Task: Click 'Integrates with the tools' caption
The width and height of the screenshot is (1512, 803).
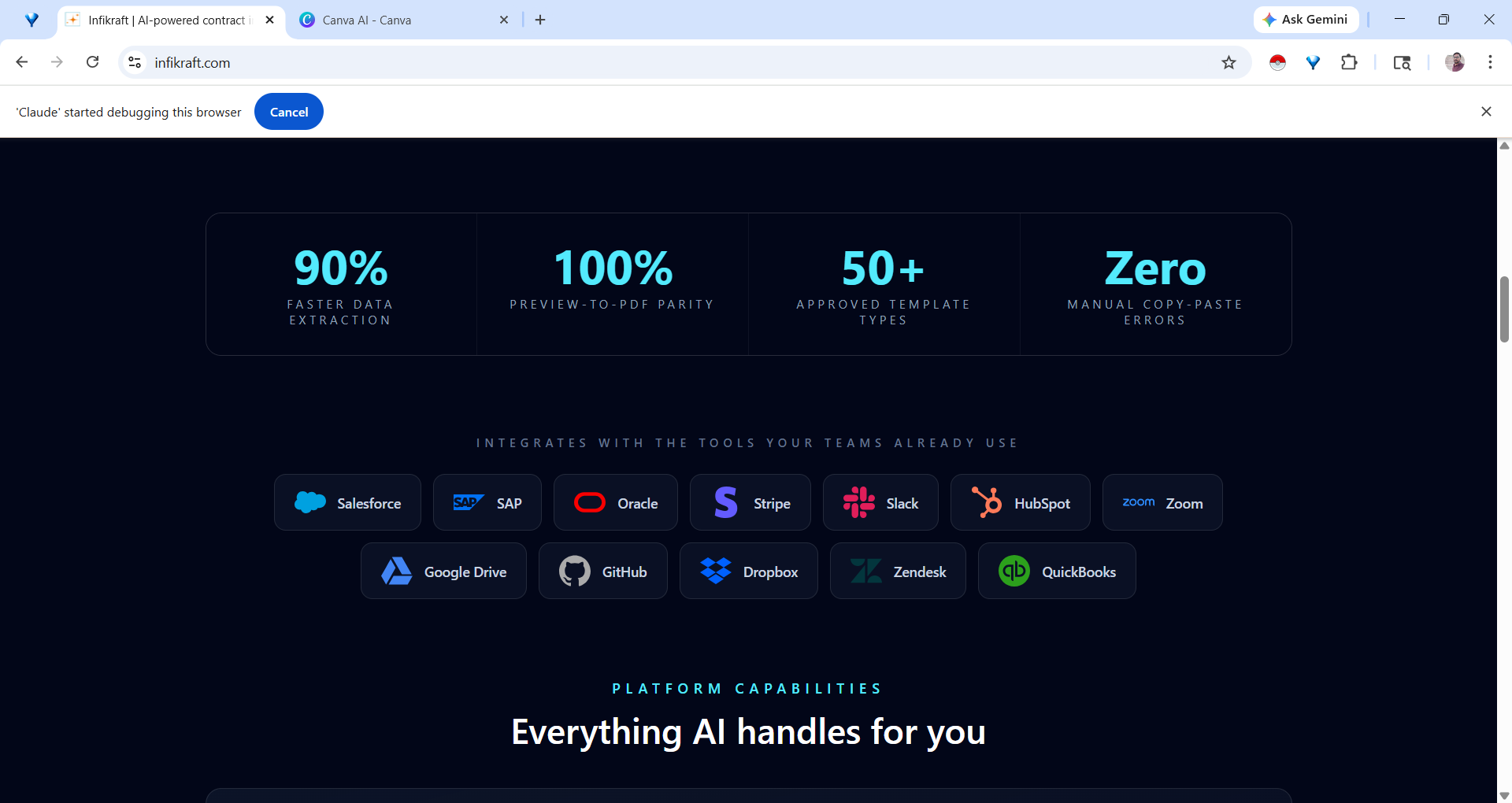Action: pos(747,443)
